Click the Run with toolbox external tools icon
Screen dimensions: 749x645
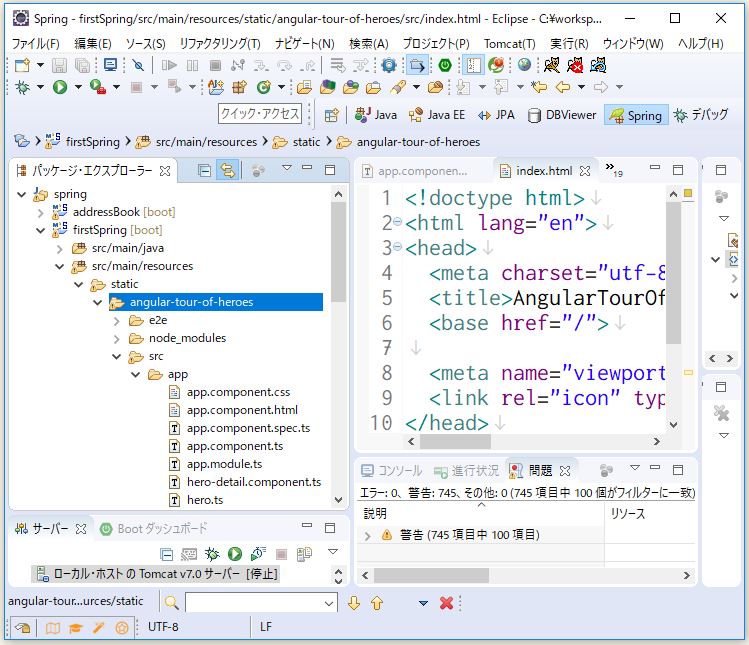click(98, 87)
